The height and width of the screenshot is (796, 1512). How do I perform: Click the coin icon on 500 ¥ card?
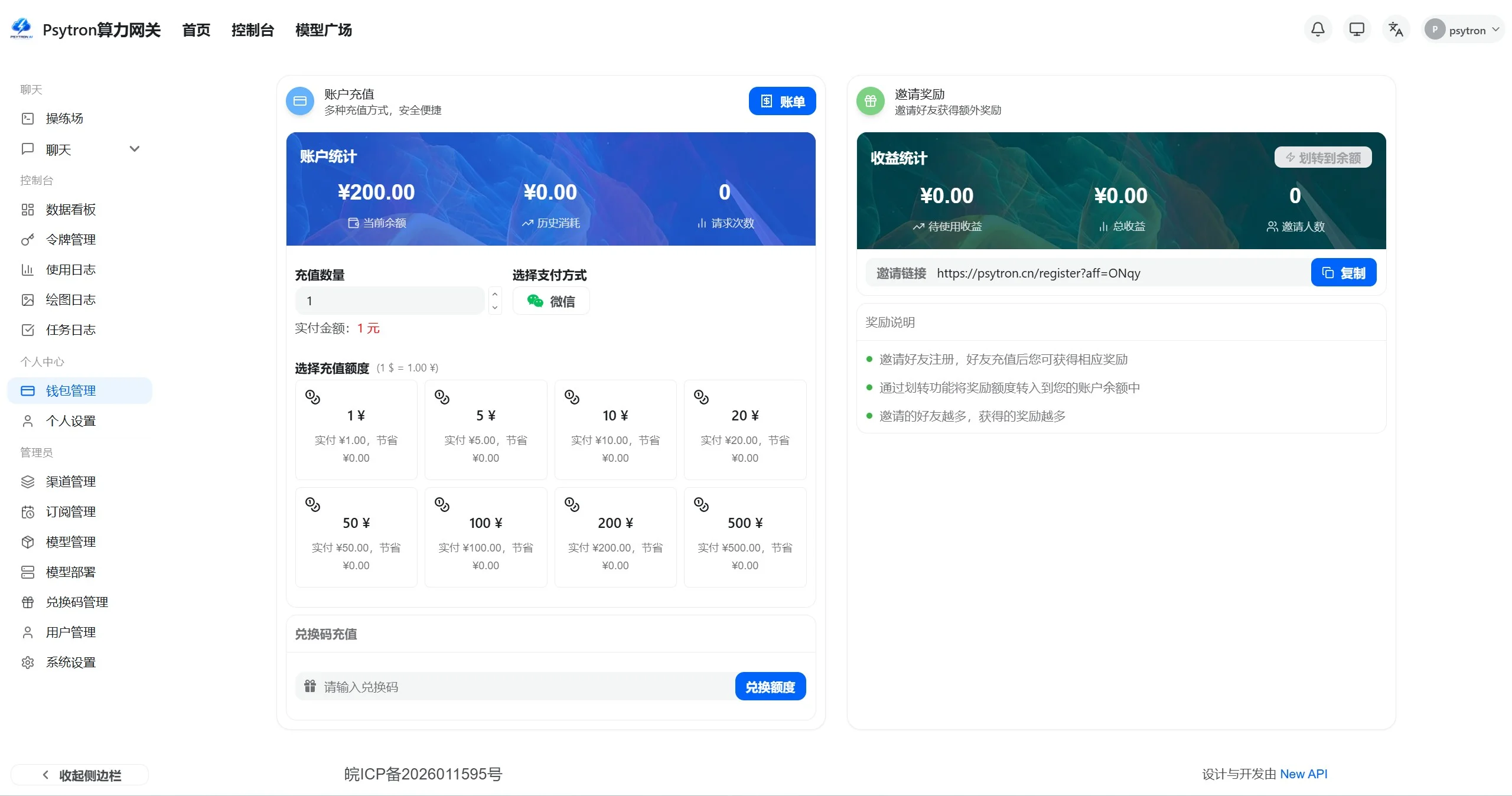(701, 504)
